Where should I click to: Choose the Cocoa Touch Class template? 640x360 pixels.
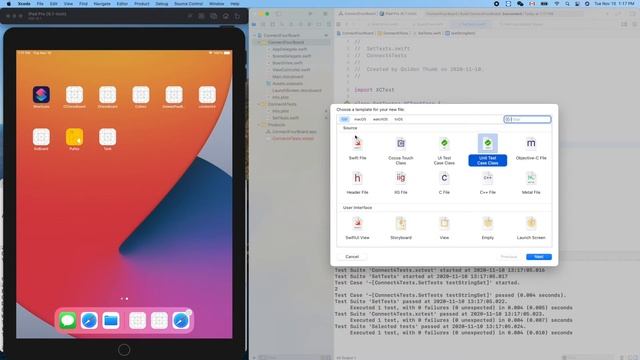400,150
